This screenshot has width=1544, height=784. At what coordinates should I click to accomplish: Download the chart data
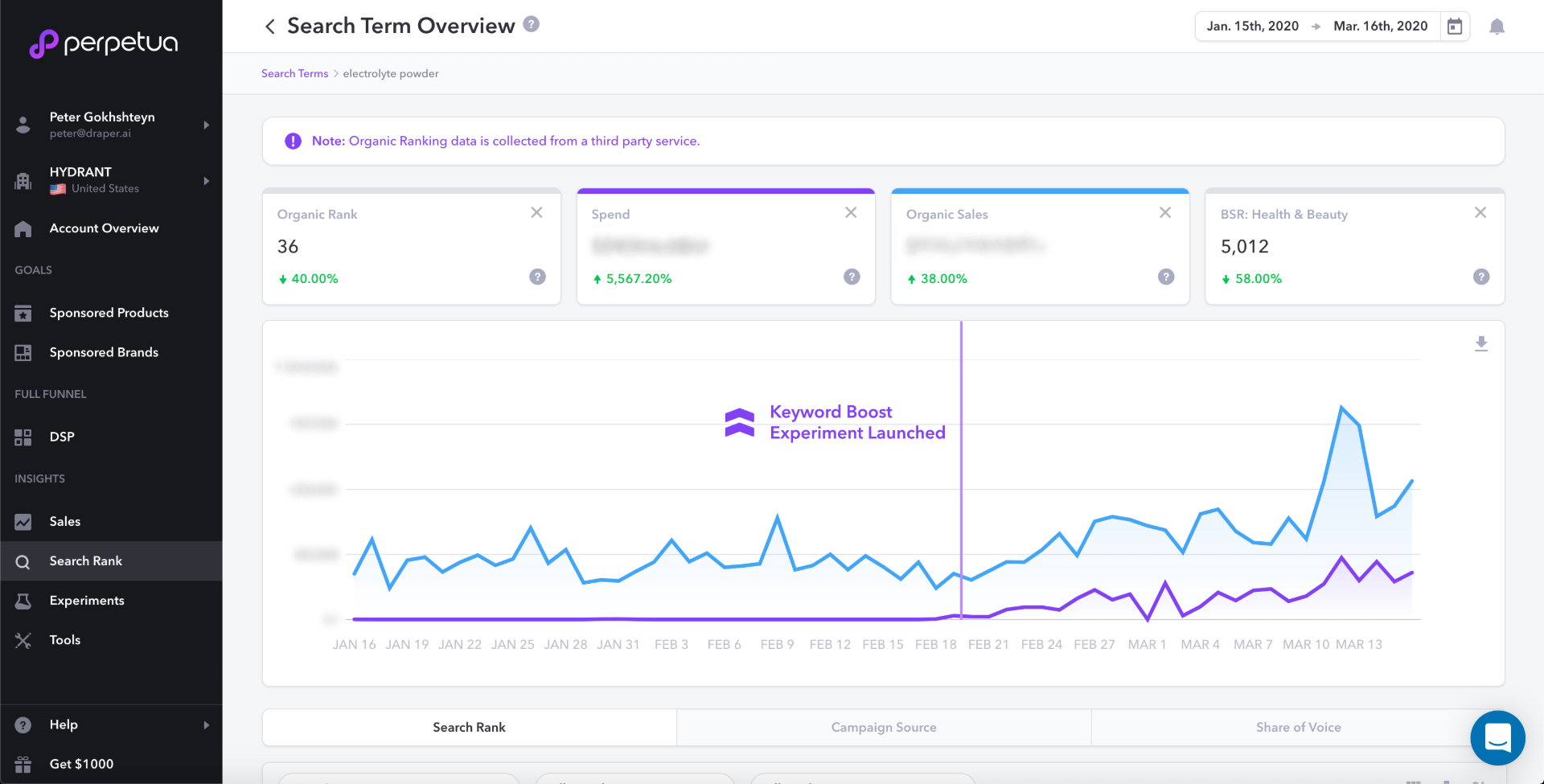1480,343
